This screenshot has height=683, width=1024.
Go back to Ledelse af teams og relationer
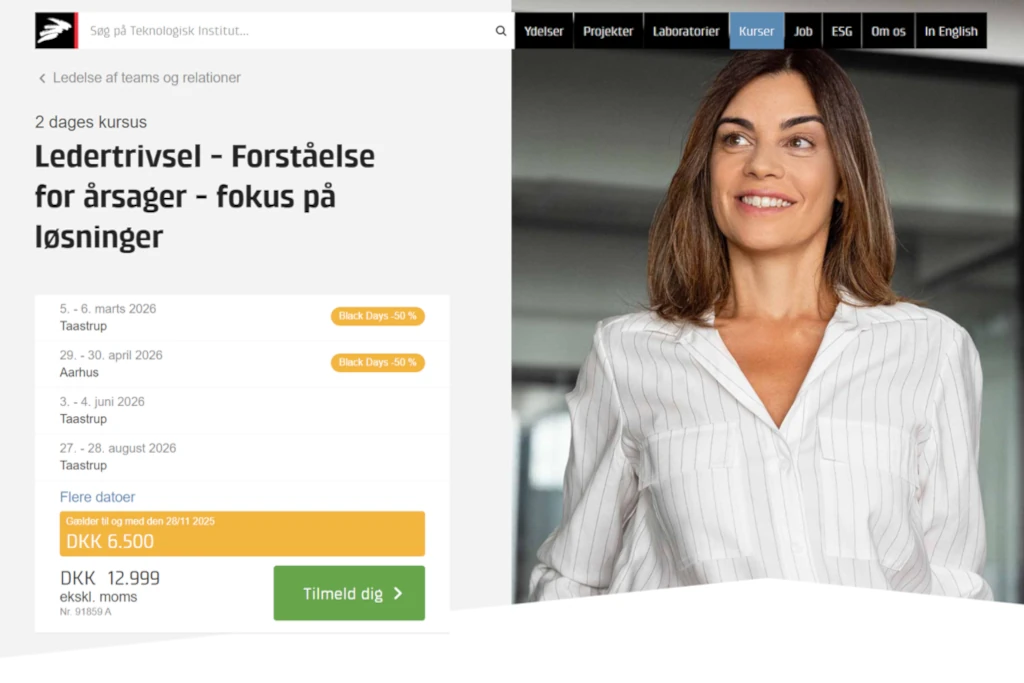point(147,78)
